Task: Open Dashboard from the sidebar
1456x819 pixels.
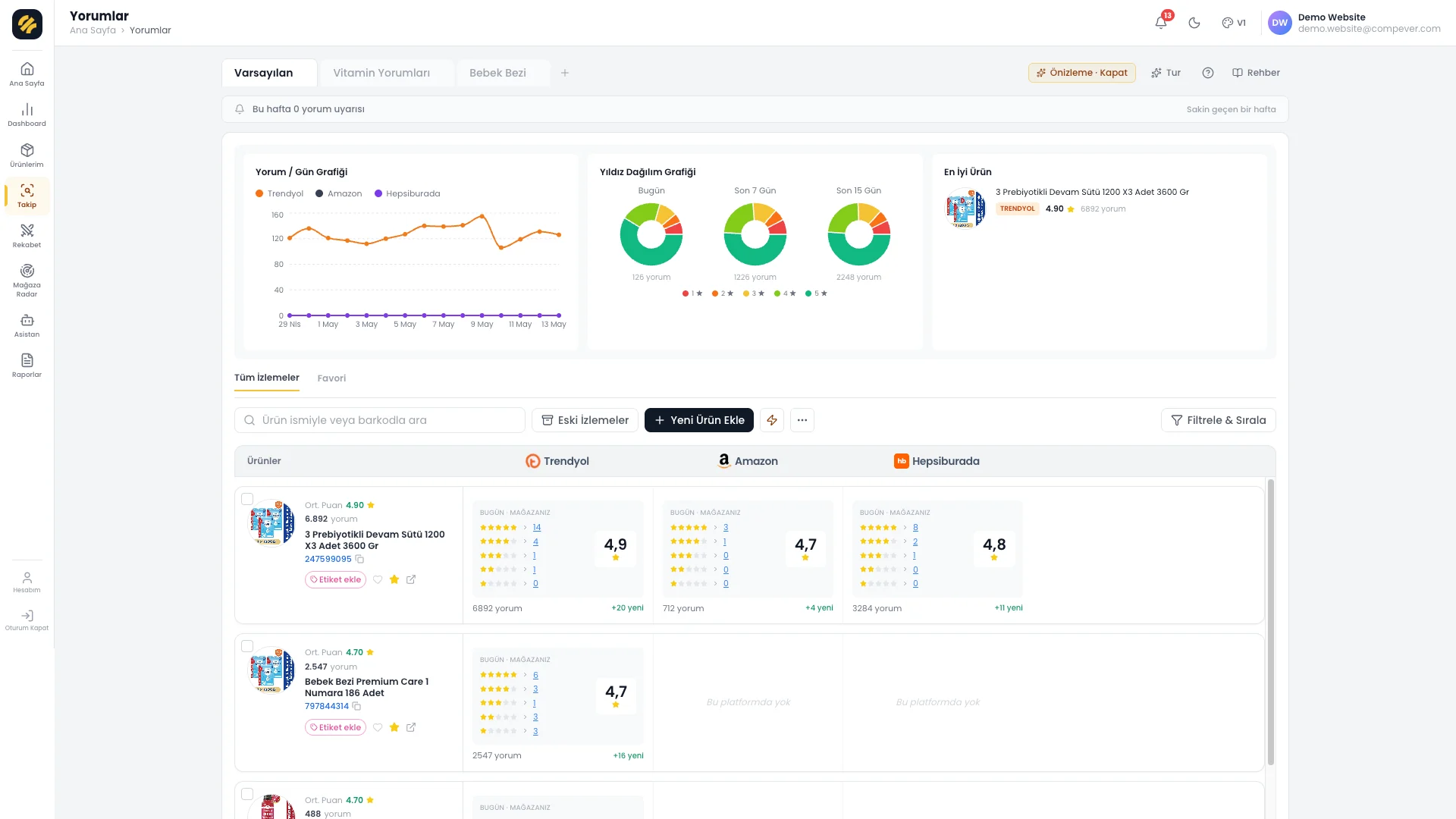Action: pos(27,115)
